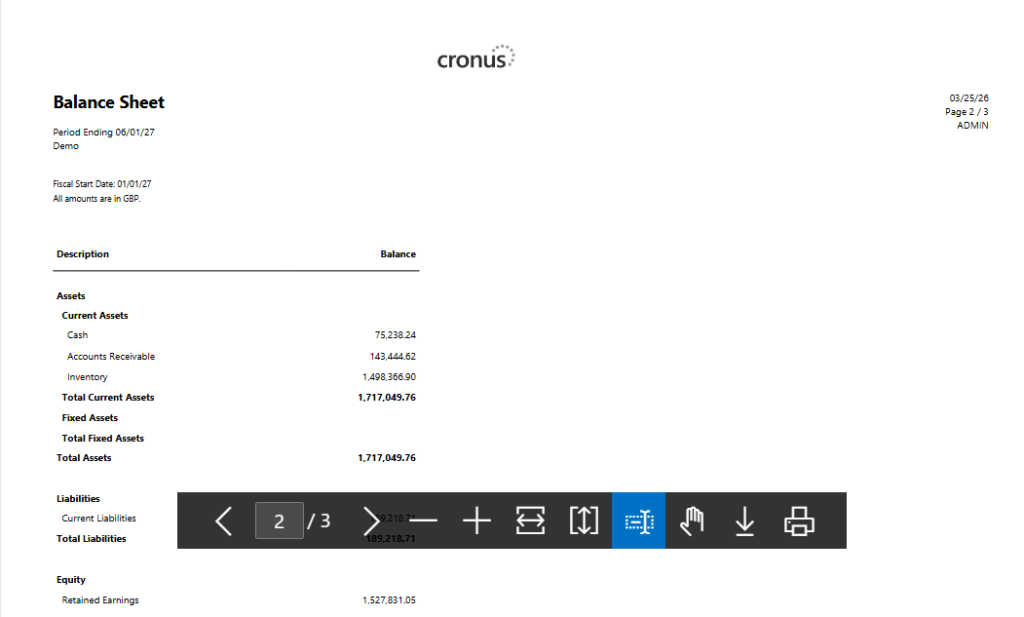Click the Description column header
Image resolution: width=1024 pixels, height=617 pixels.
[x=83, y=254]
